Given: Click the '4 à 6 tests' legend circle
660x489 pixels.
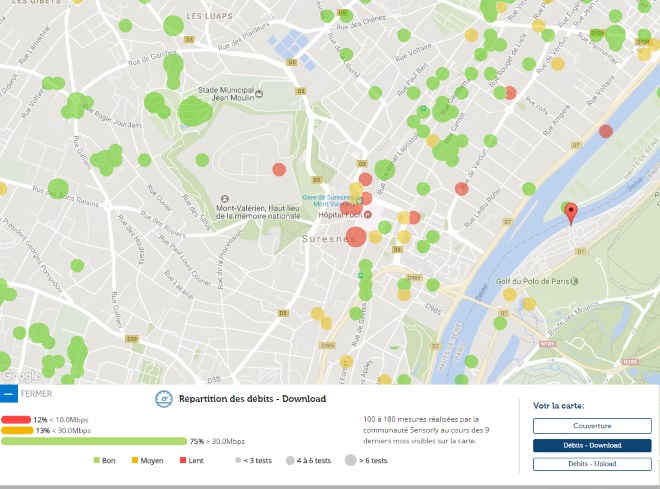Looking at the screenshot, I should coord(290,460).
